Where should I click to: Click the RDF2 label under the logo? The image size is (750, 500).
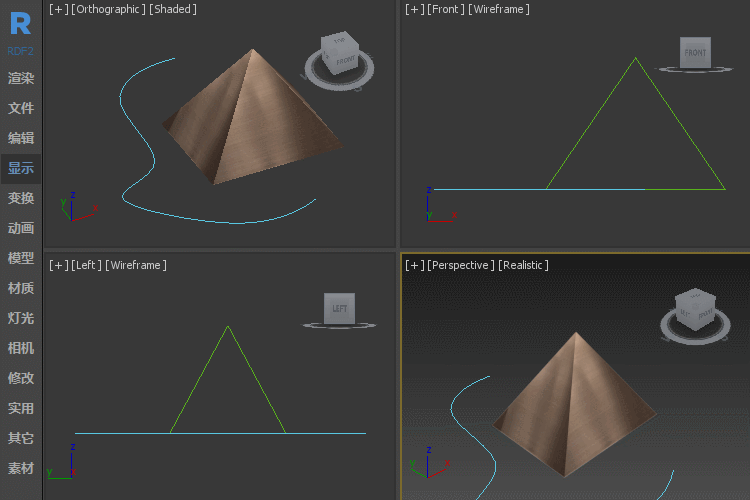pyautogui.click(x=21, y=51)
